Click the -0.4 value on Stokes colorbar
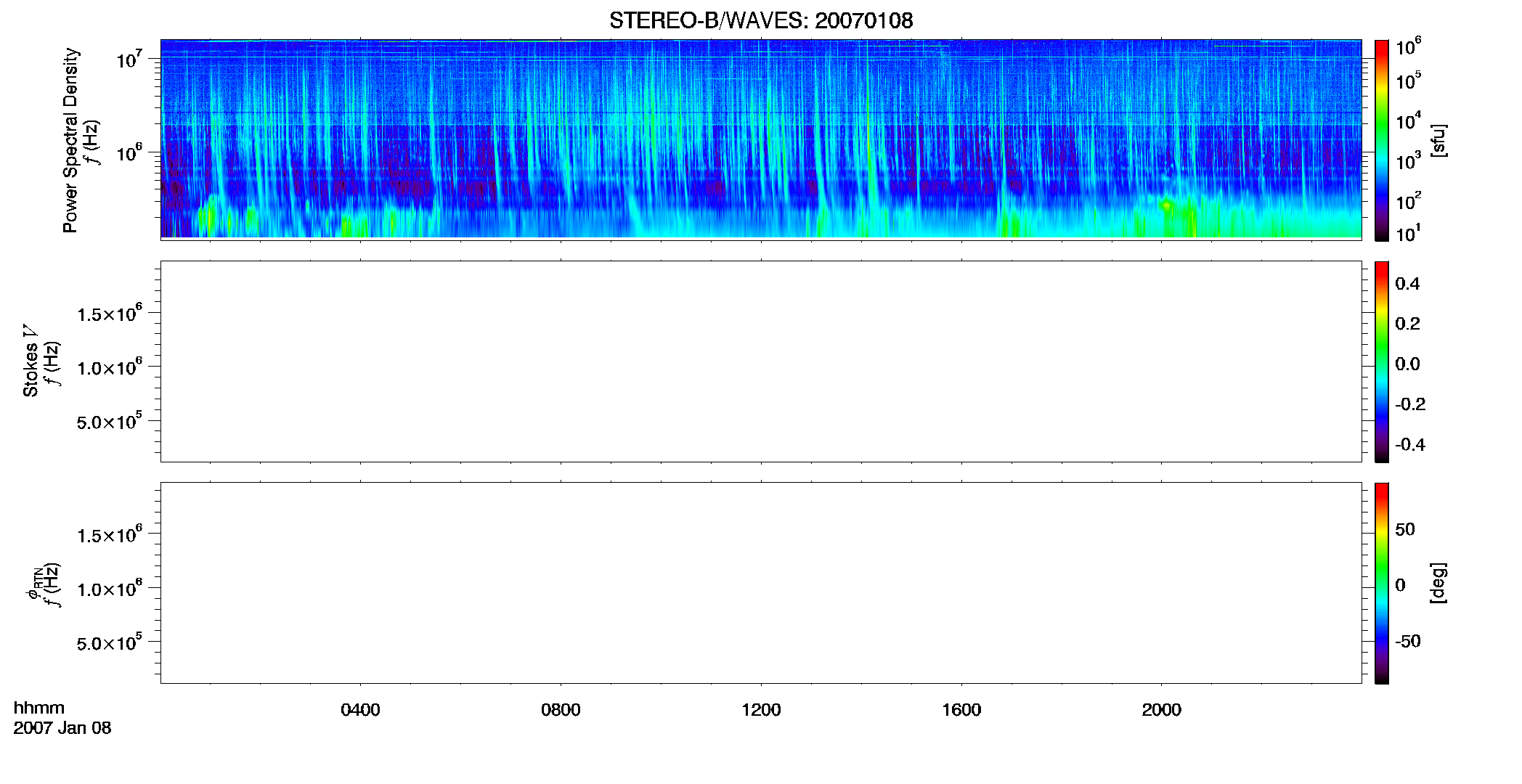The image size is (1522, 784). [x=1410, y=445]
